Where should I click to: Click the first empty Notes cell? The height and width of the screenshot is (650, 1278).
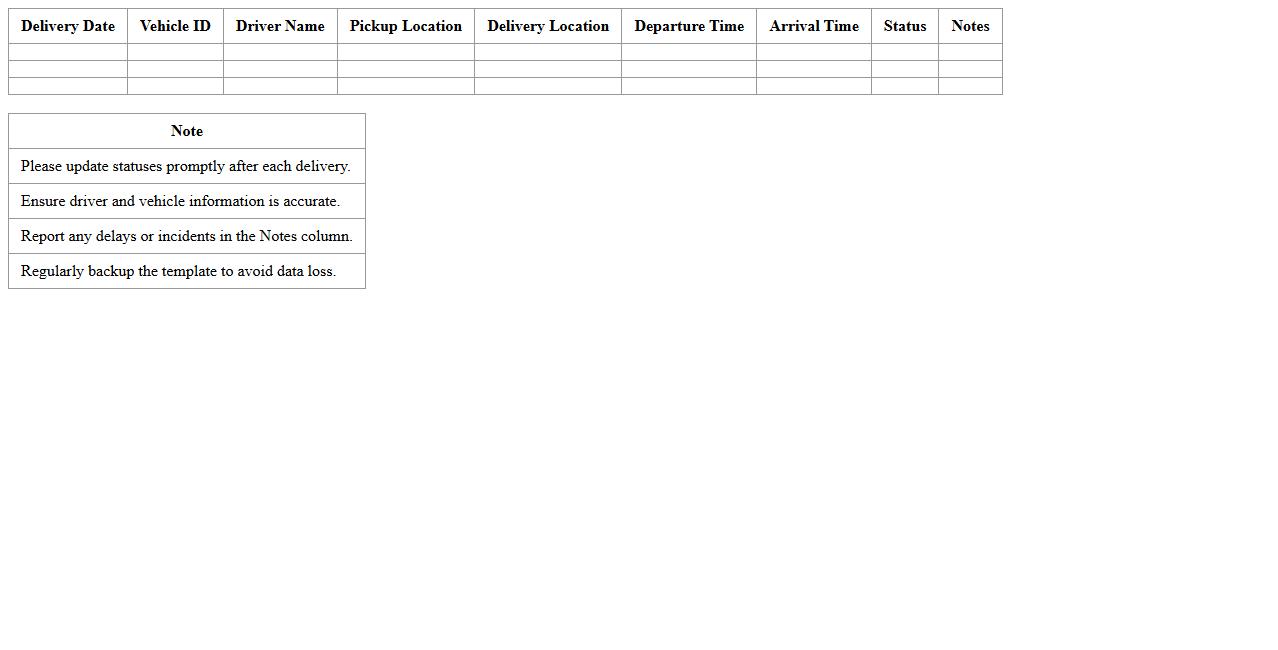969,53
